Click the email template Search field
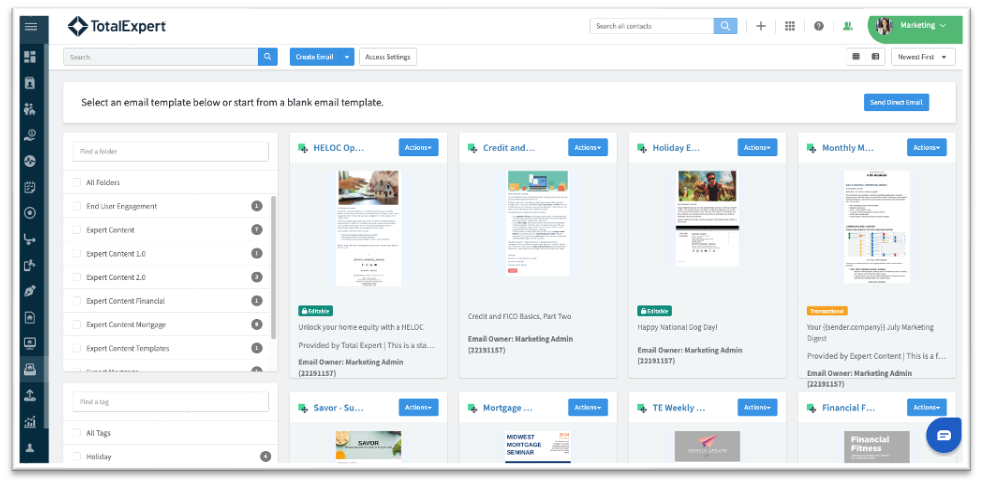The height and width of the screenshot is (486, 982). click(x=161, y=57)
